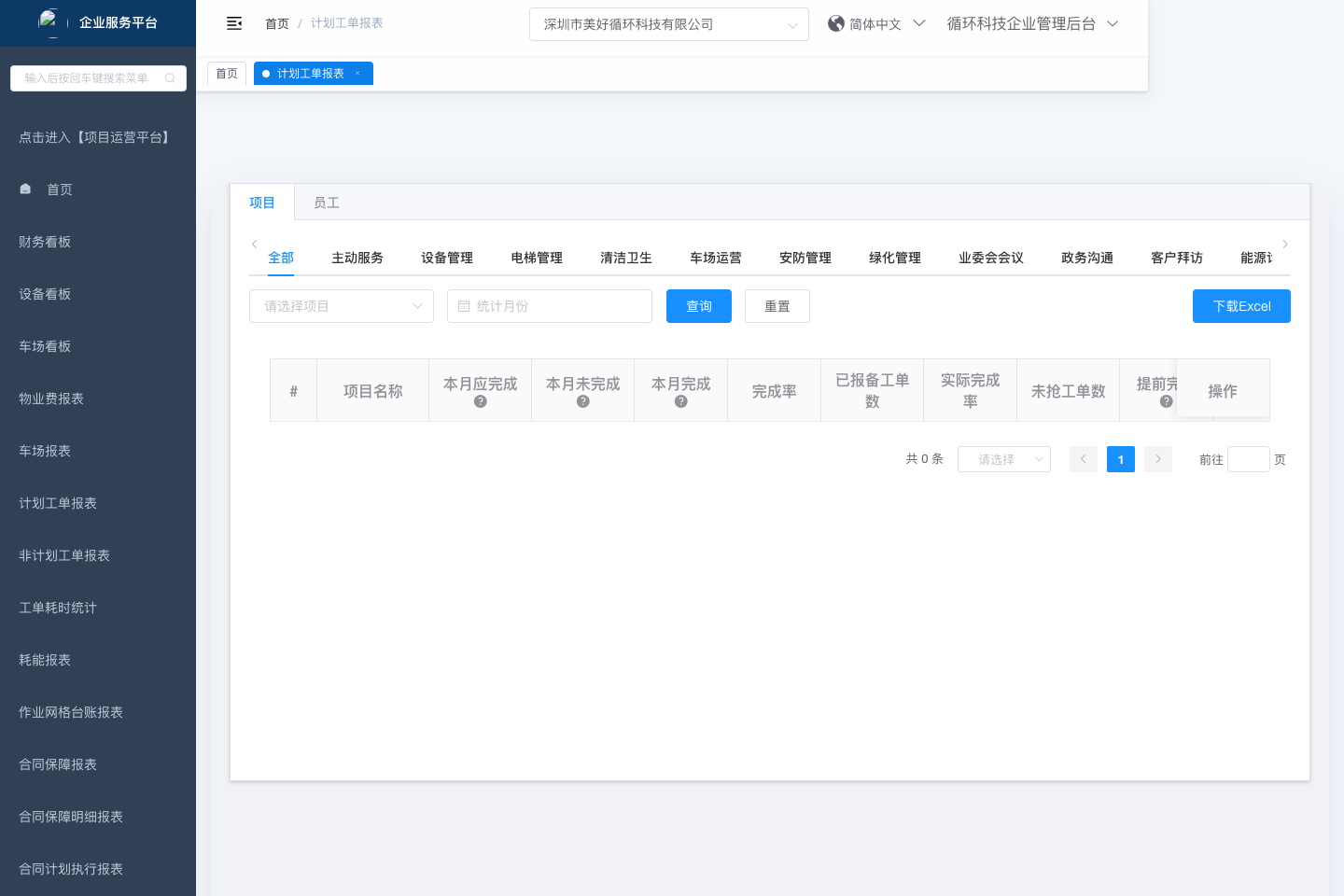Screen dimensions: 1344x896
Task: Click the sidebar collapse hamburger icon
Action: tap(234, 23)
